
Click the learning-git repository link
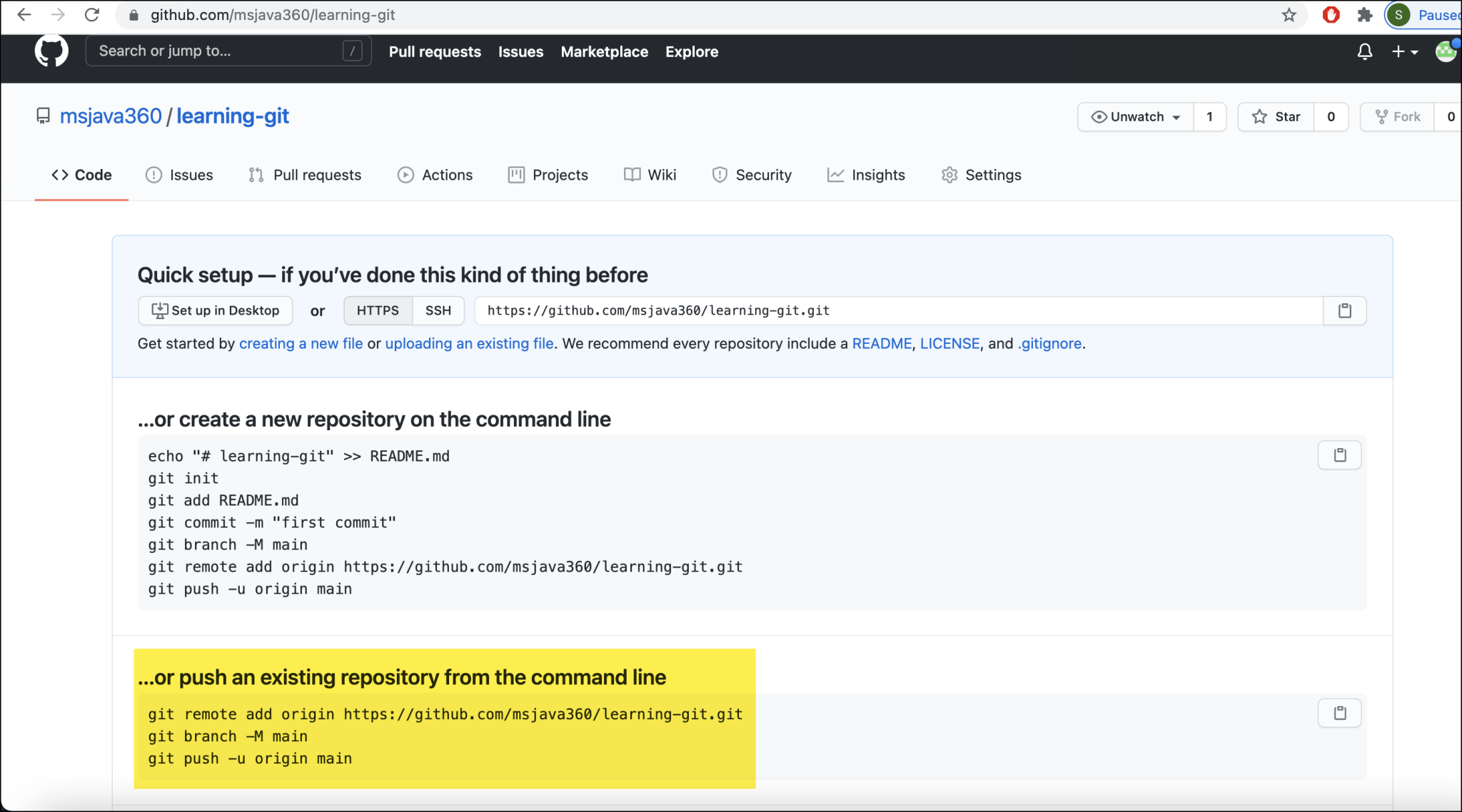click(233, 116)
